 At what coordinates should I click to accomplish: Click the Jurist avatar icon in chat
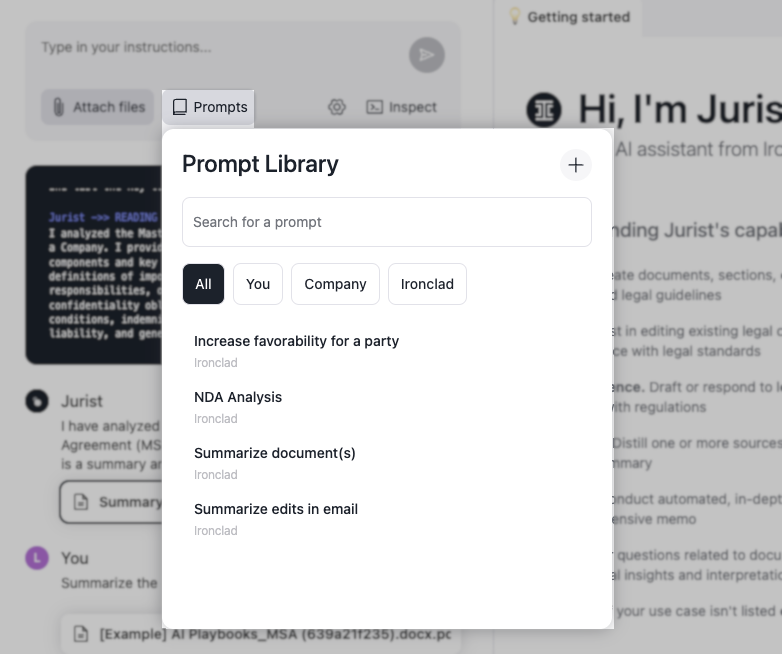coord(37,401)
